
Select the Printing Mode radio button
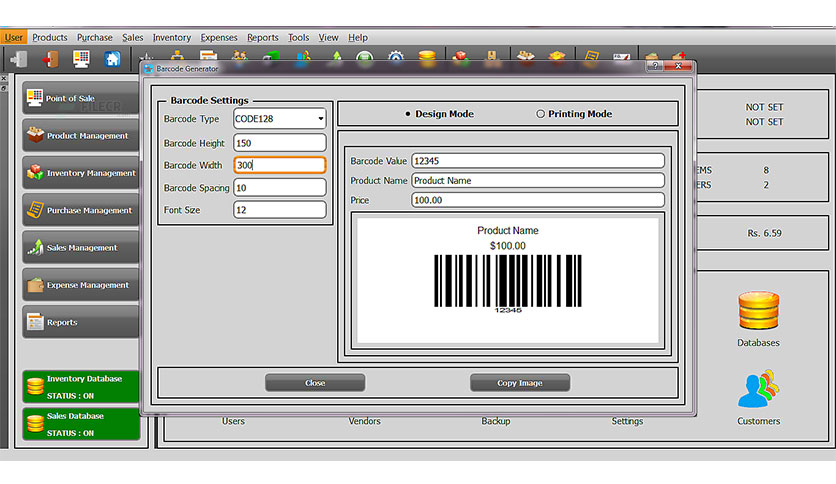point(540,114)
